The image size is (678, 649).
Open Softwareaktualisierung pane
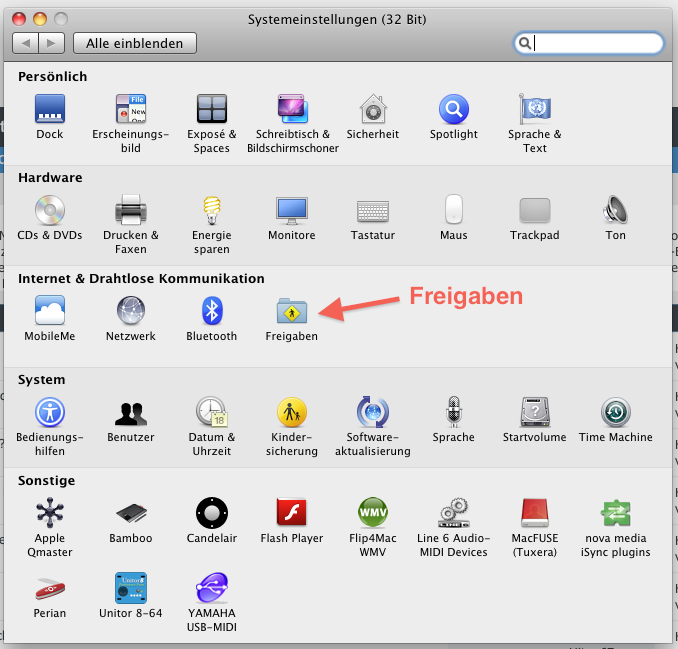pos(373,412)
